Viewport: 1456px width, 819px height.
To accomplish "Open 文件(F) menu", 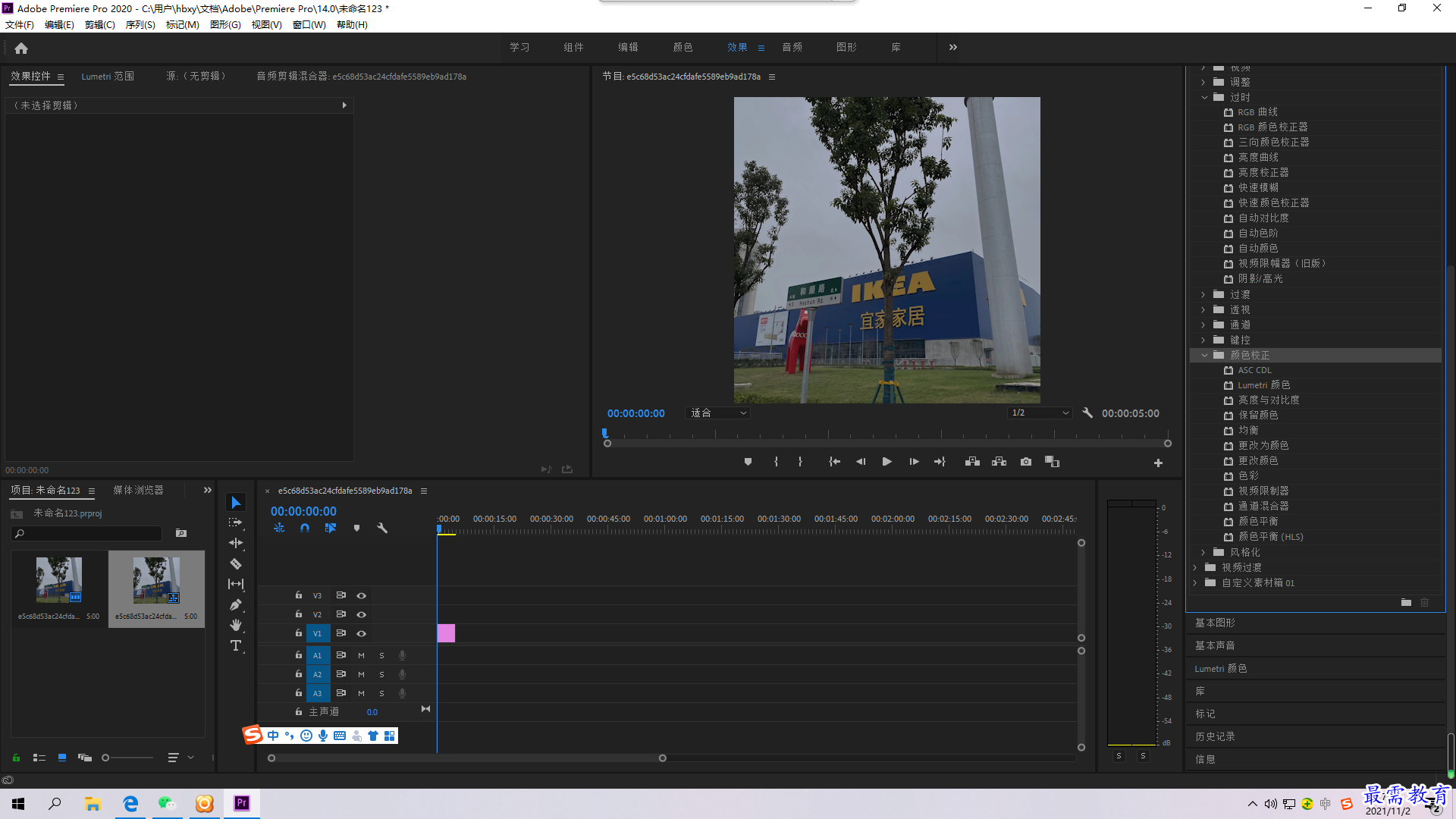I will click(20, 25).
